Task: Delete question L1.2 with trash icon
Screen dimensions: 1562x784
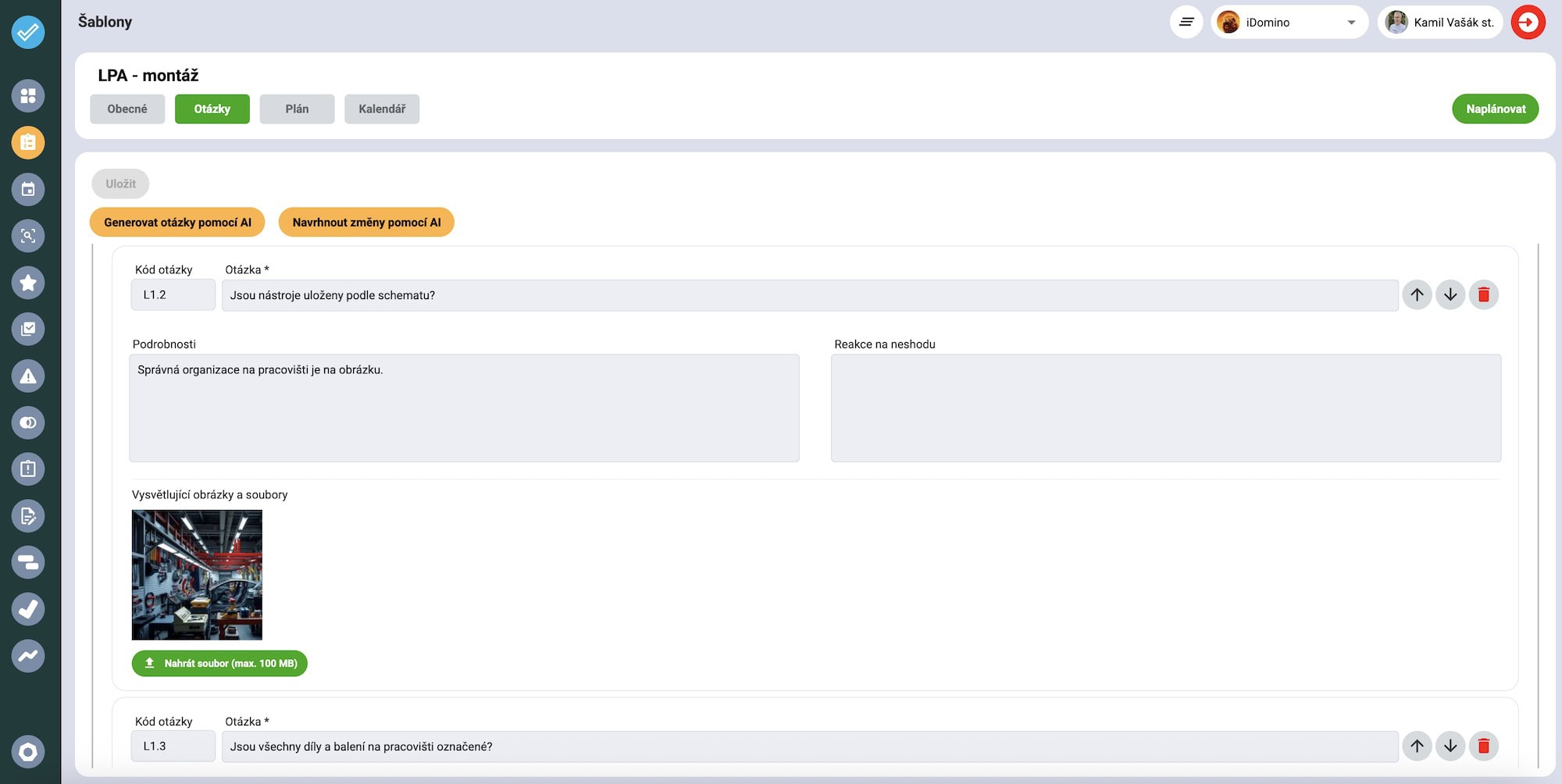Action: (1483, 295)
